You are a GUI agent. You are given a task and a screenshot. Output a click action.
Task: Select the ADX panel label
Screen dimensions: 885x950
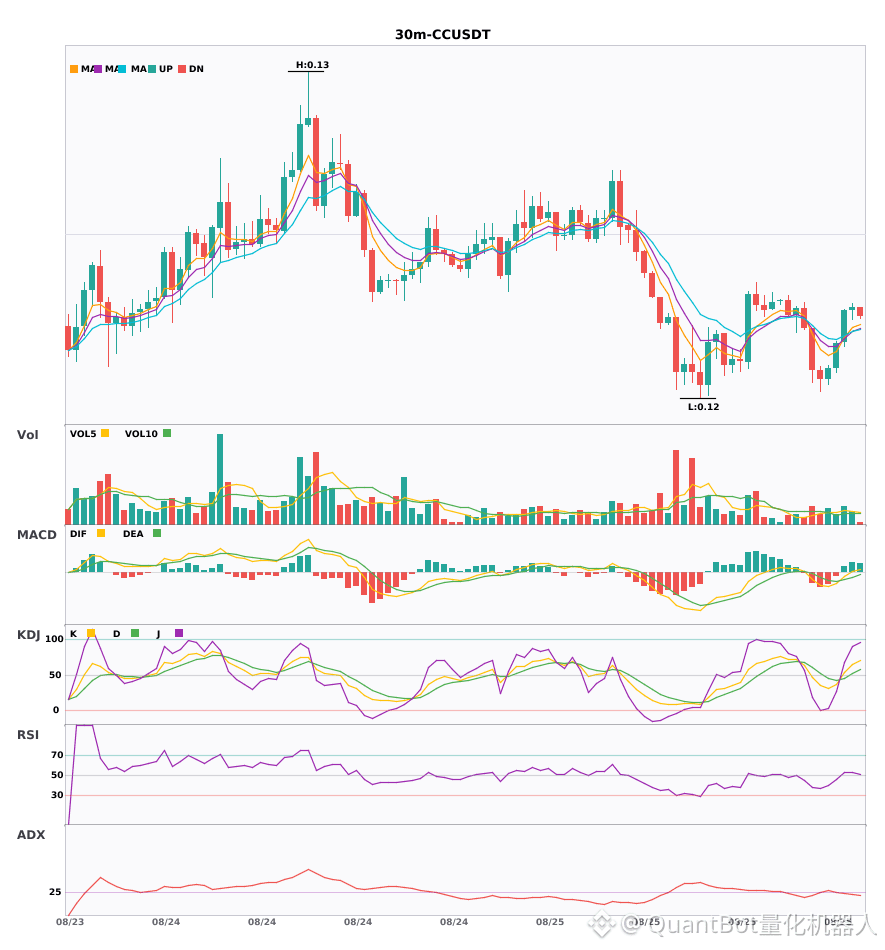tap(31, 835)
